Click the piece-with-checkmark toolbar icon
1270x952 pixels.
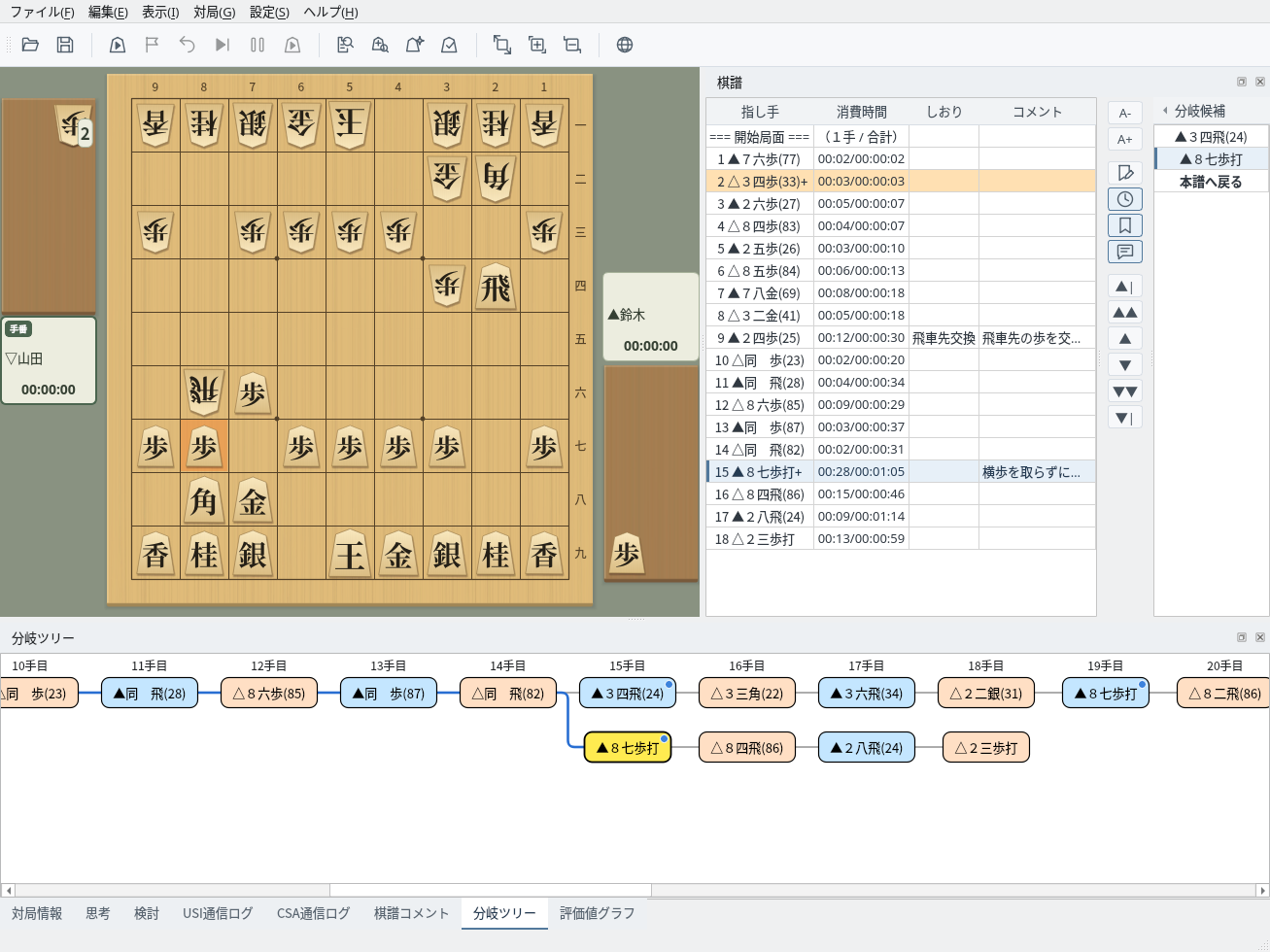(x=449, y=45)
